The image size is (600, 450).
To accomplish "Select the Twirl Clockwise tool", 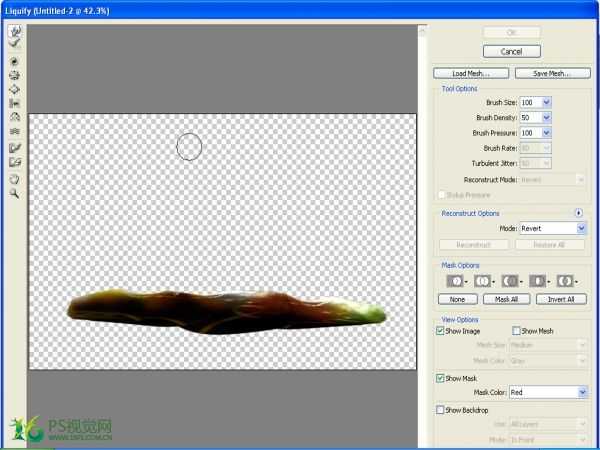I will click(15, 62).
